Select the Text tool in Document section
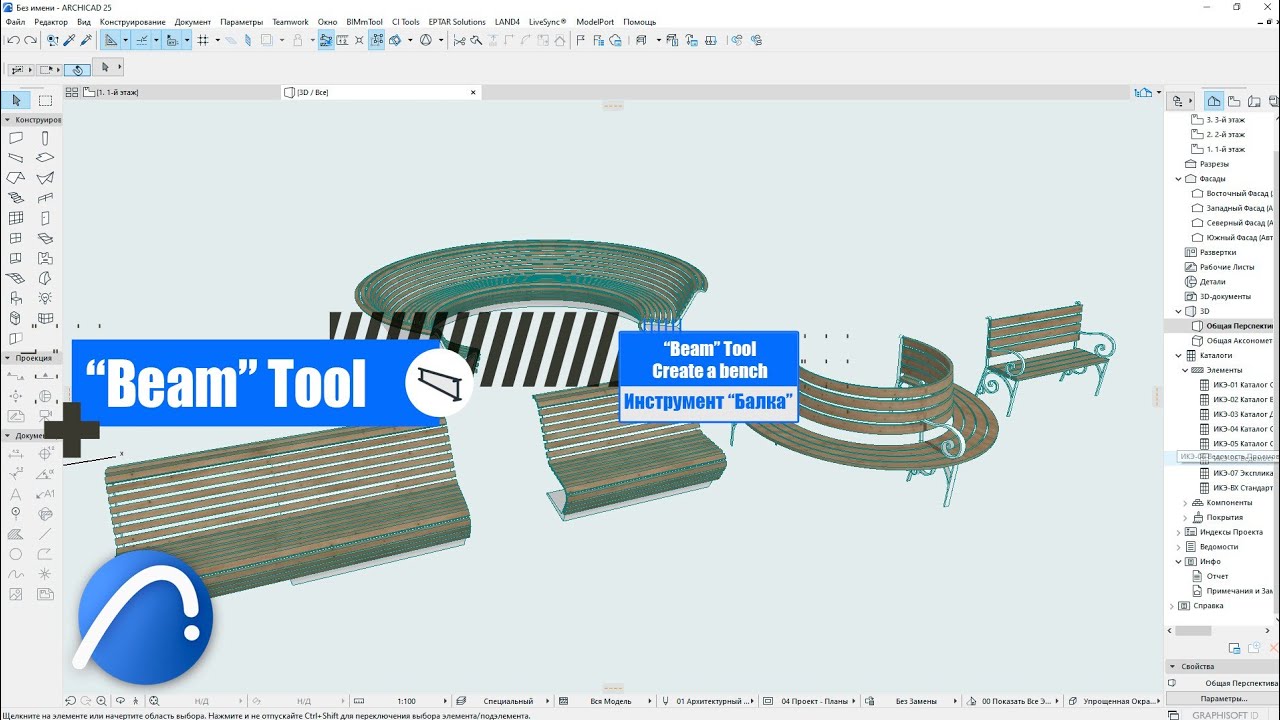The width and height of the screenshot is (1280, 720). click(16, 494)
